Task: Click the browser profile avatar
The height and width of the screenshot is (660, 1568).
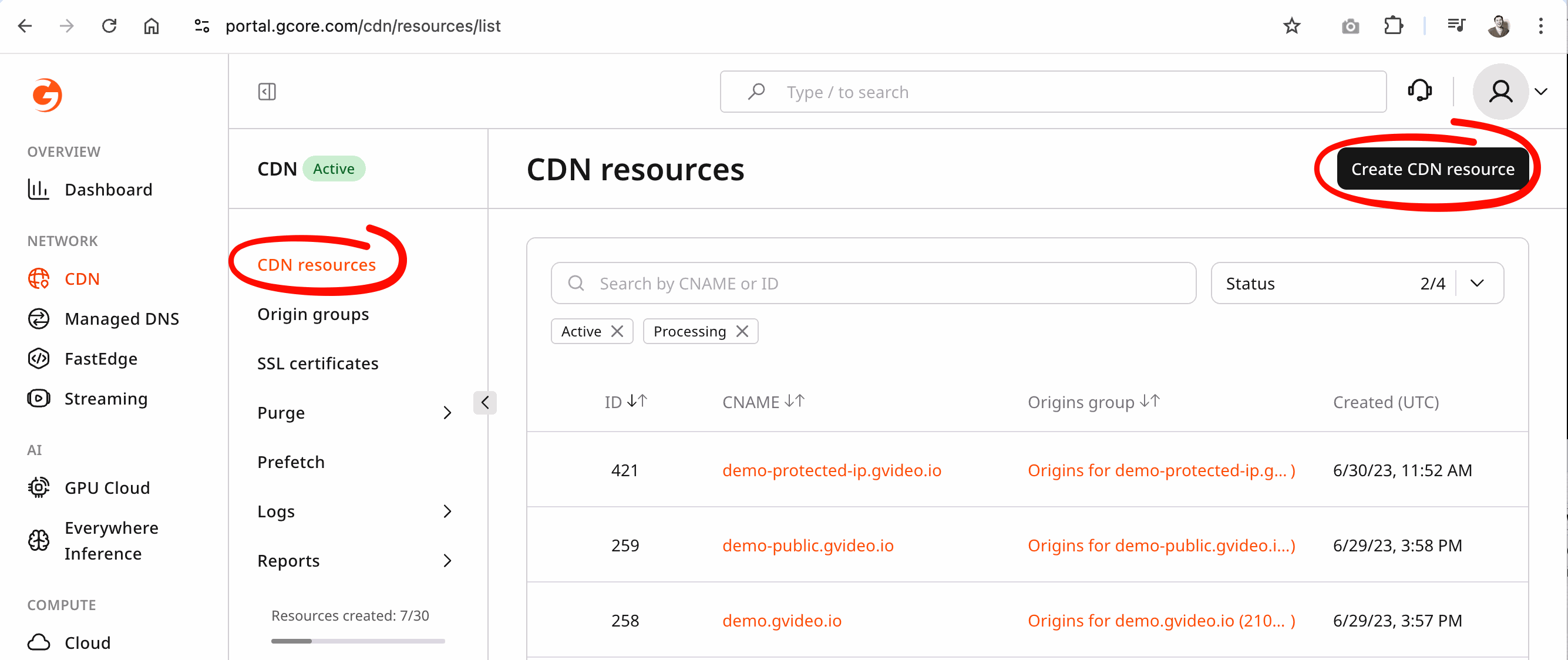Action: [1499, 26]
